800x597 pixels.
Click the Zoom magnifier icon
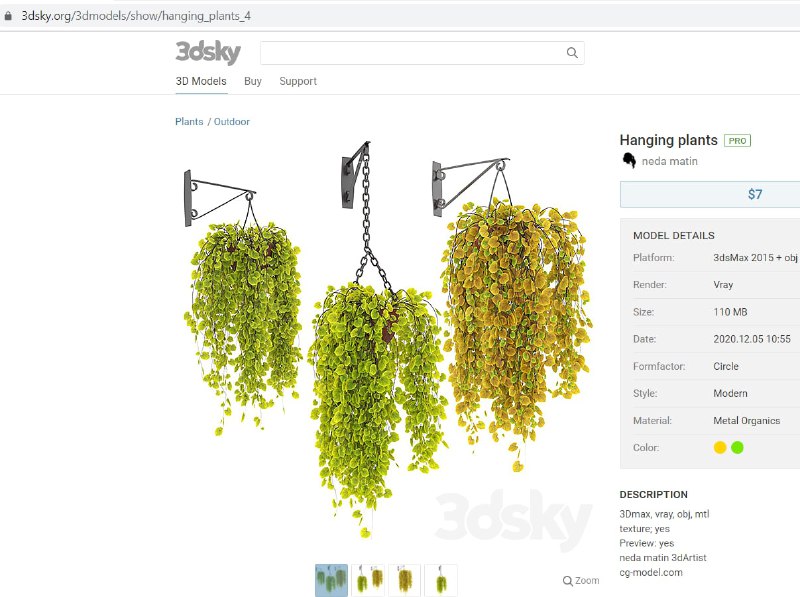(x=567, y=581)
